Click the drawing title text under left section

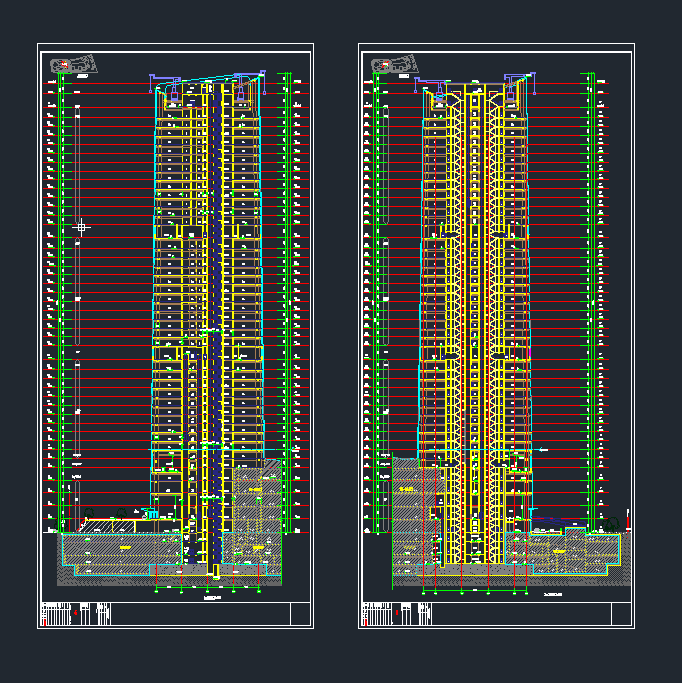[212, 597]
